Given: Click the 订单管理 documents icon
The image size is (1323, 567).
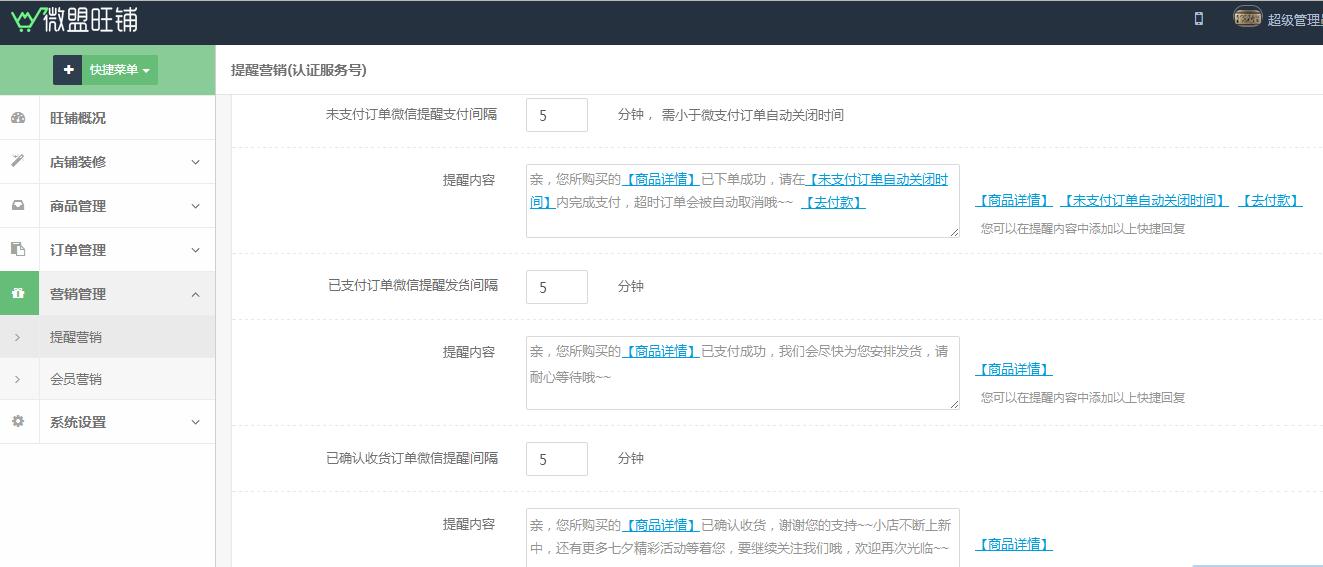Looking at the screenshot, I should (18, 250).
